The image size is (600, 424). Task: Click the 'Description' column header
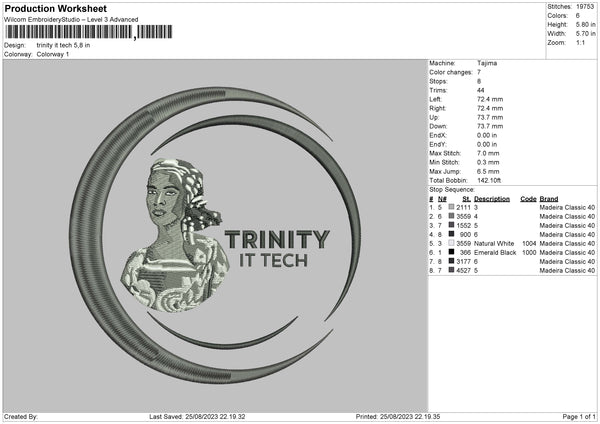pyautogui.click(x=492, y=199)
